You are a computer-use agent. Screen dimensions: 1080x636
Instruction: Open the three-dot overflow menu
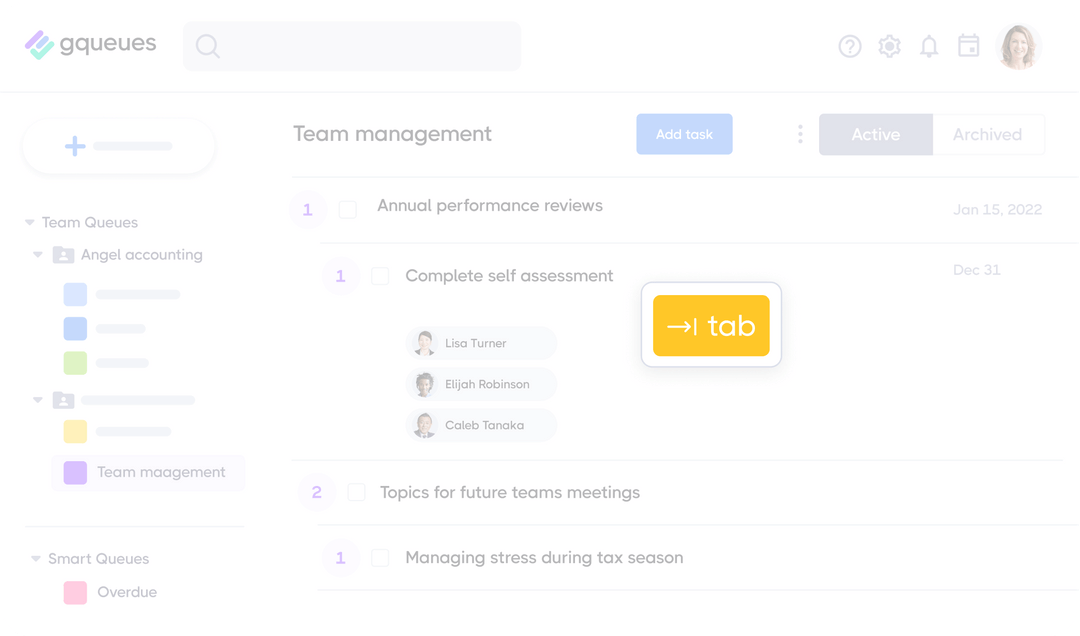click(x=800, y=134)
